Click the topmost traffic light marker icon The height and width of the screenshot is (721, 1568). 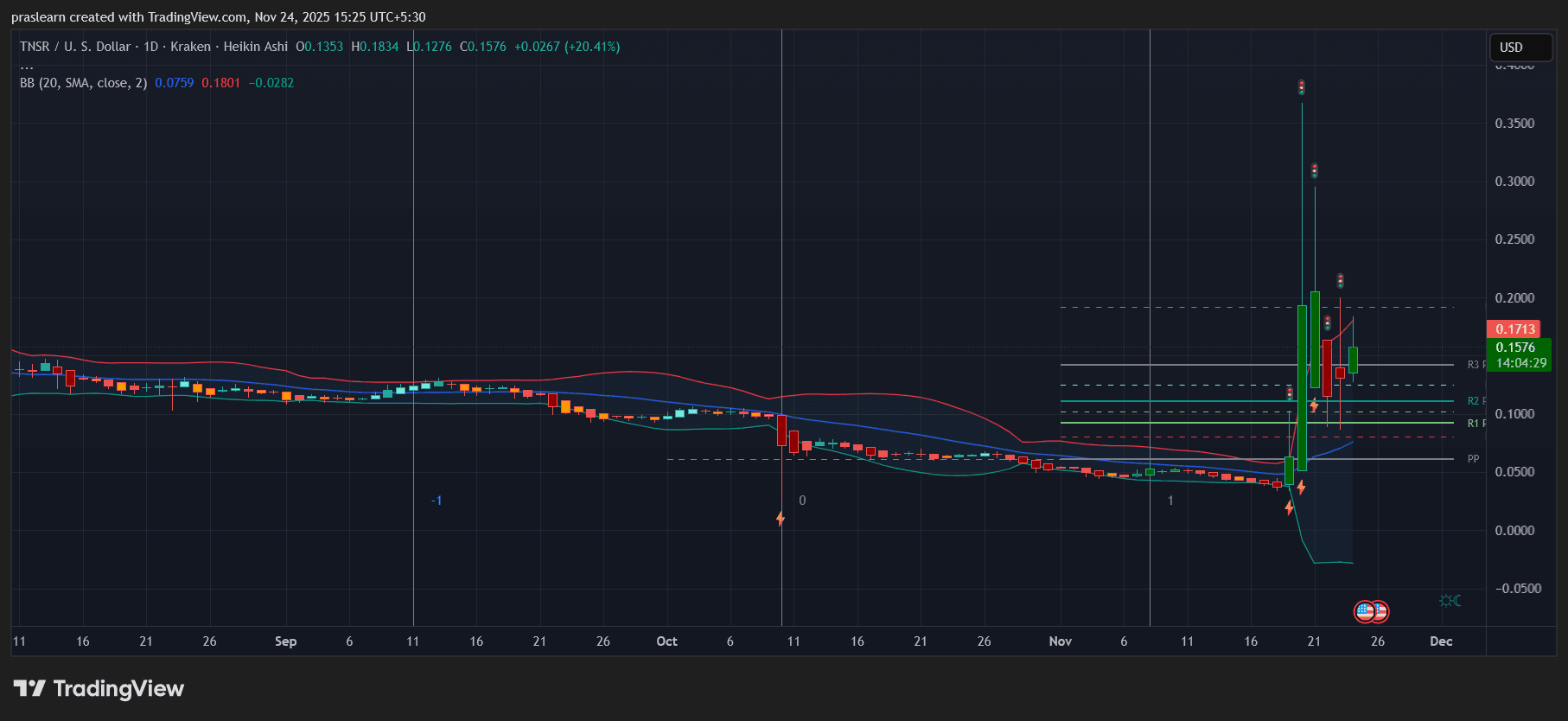tap(1301, 87)
